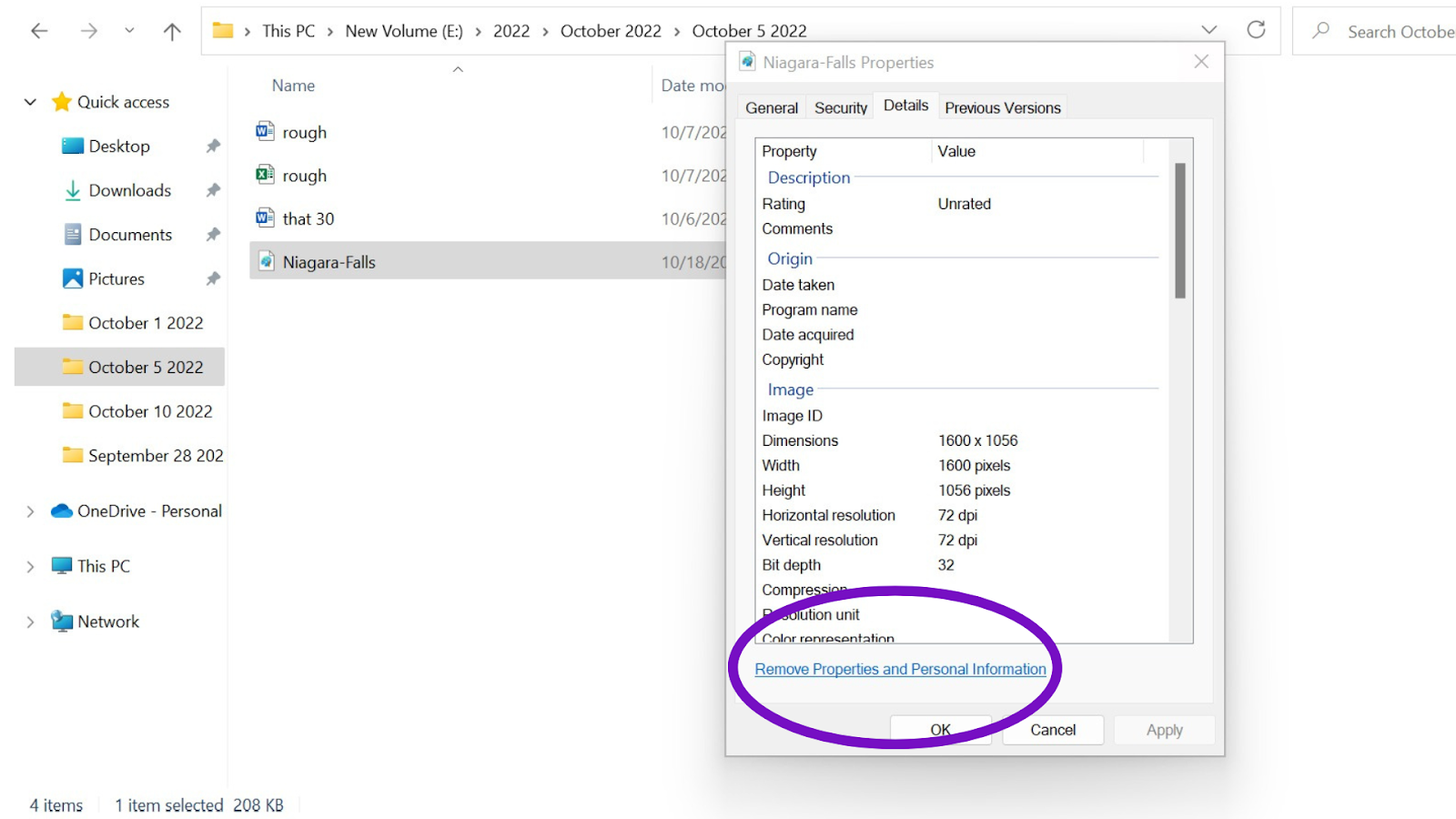Screen dimensions: 1456x819
Task: Unpin Pictures from Quick access
Action: 213,278
